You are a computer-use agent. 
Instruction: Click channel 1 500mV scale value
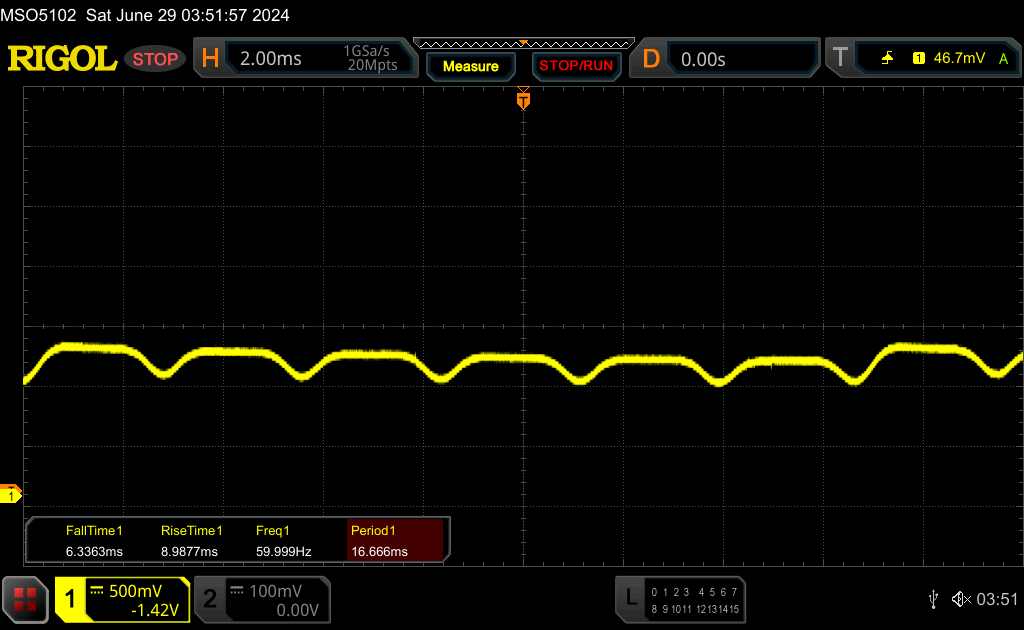point(135,591)
